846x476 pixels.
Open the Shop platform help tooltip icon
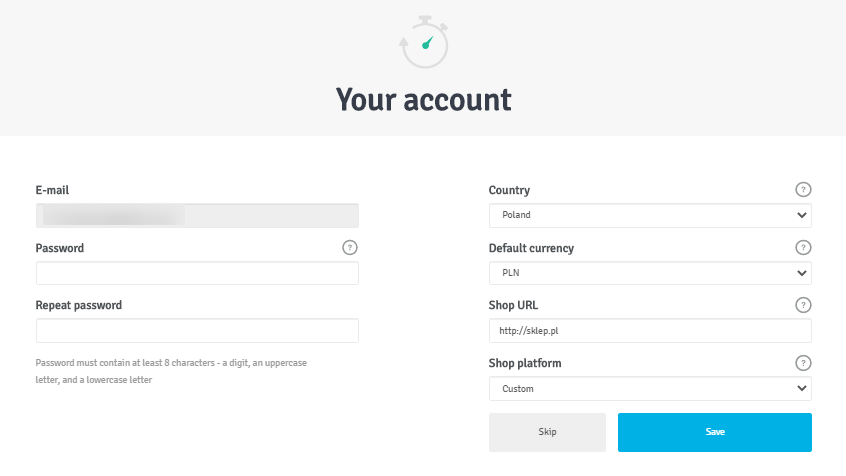coord(803,363)
